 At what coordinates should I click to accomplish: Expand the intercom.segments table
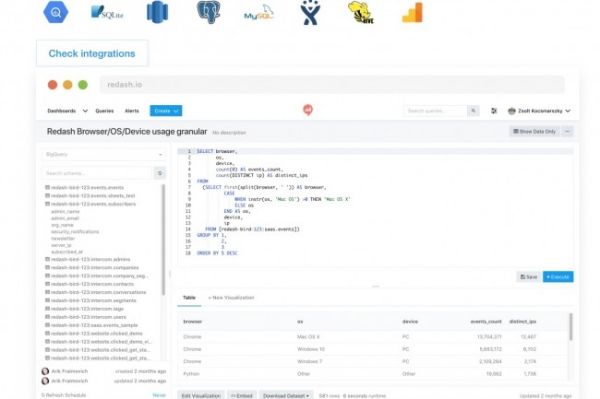click(91, 301)
